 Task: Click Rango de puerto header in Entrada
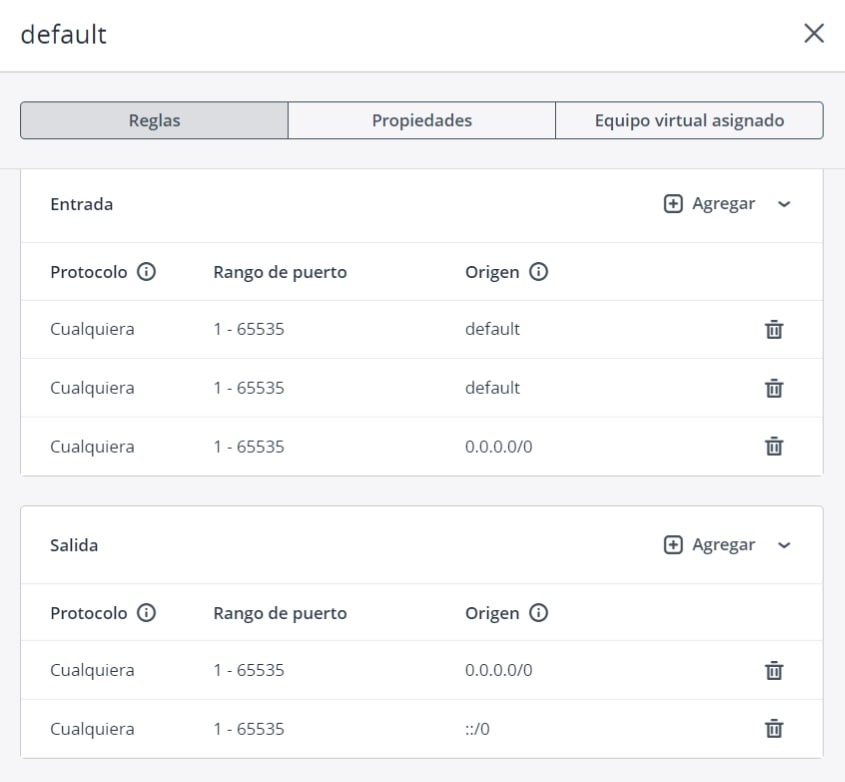pyautogui.click(x=280, y=272)
